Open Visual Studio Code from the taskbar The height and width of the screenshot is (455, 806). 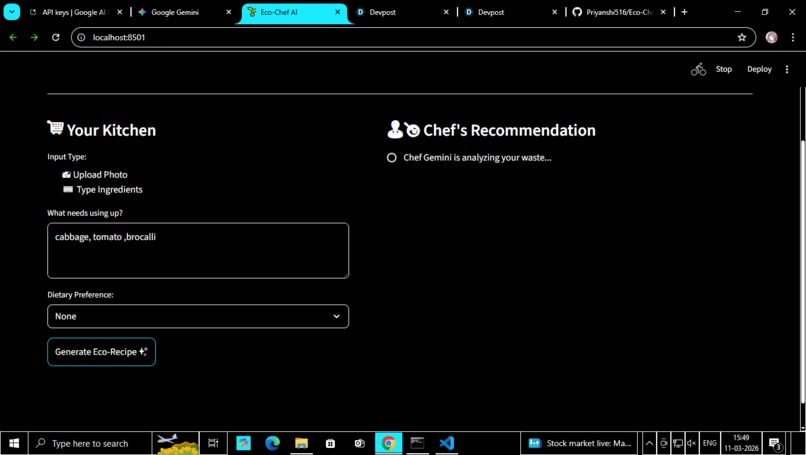coord(447,443)
